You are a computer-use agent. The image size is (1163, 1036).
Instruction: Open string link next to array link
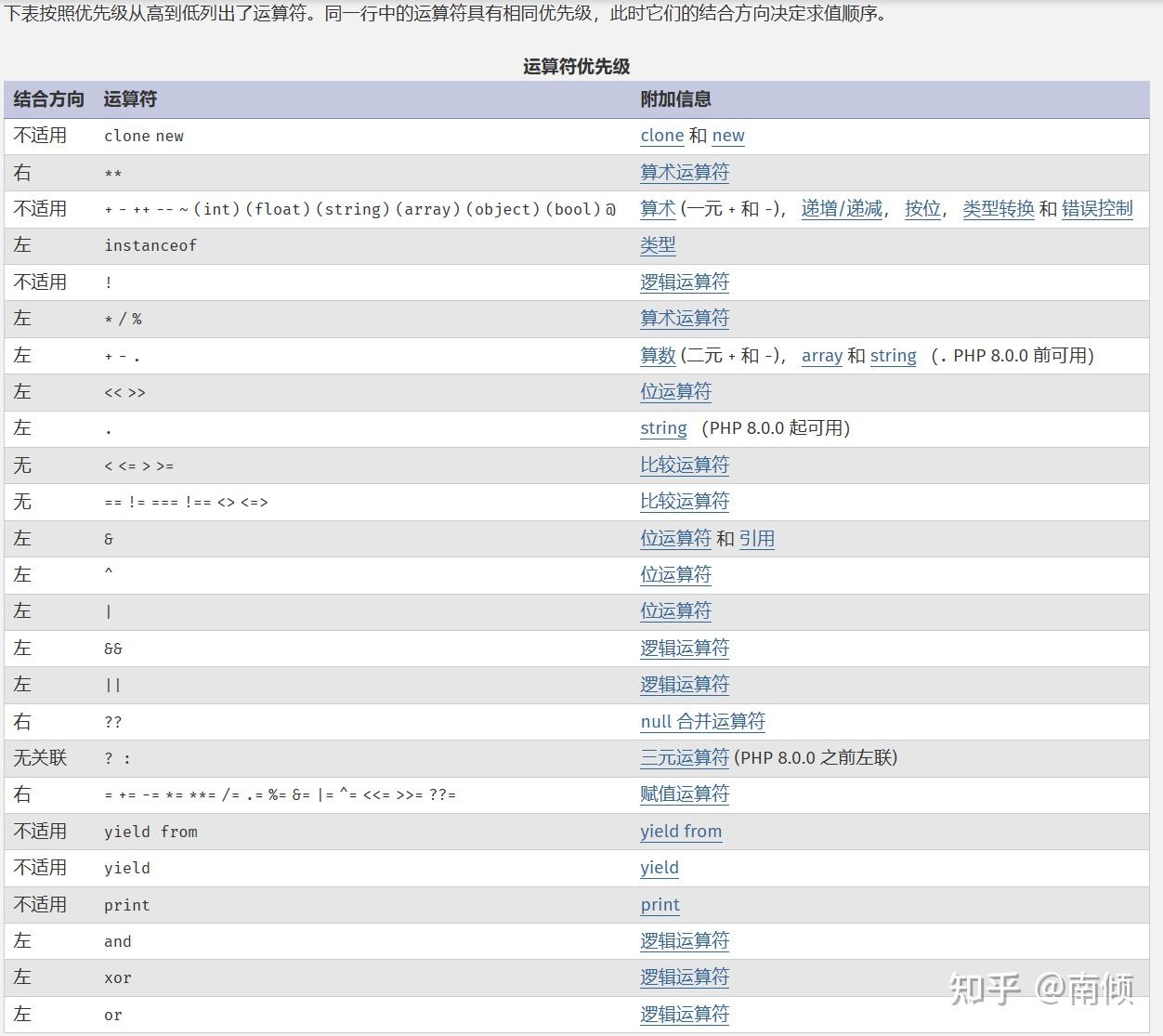tap(894, 356)
